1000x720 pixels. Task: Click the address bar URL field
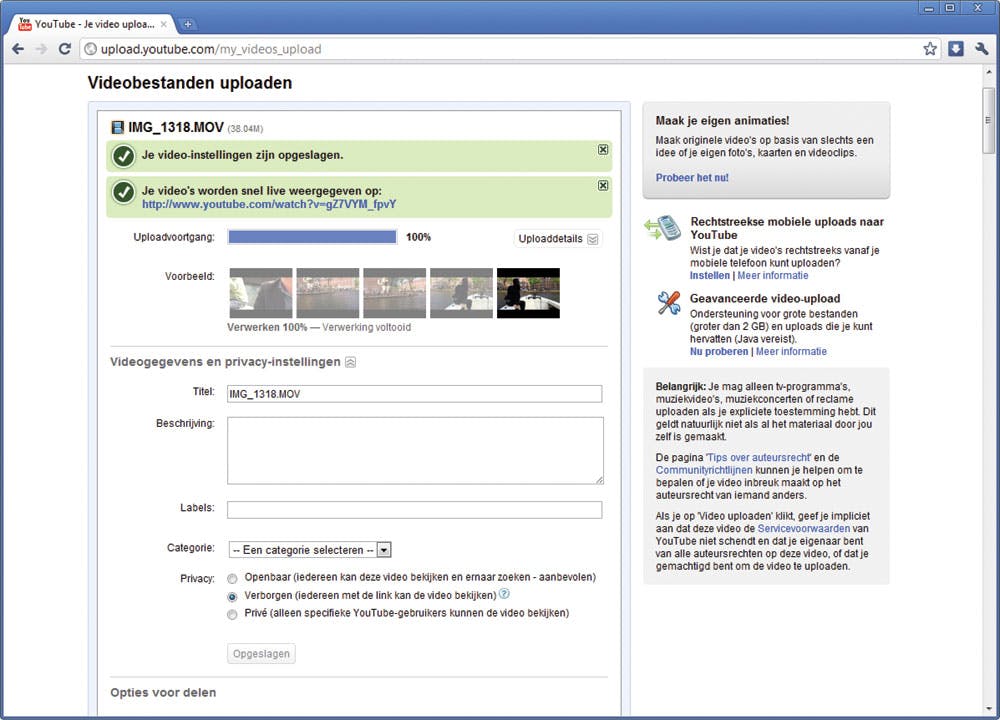click(x=504, y=49)
